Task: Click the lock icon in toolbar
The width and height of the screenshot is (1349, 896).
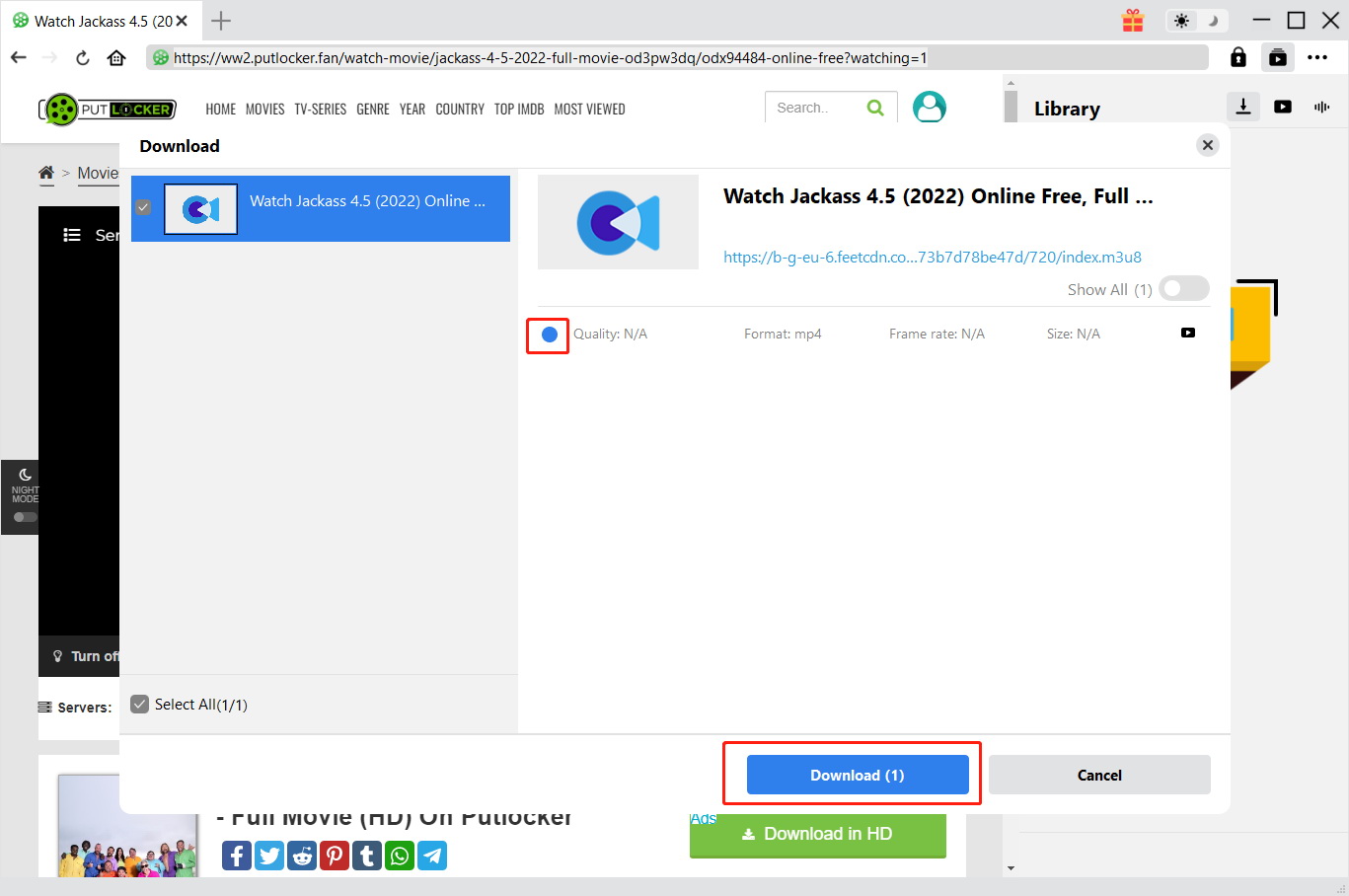Action: (1238, 58)
